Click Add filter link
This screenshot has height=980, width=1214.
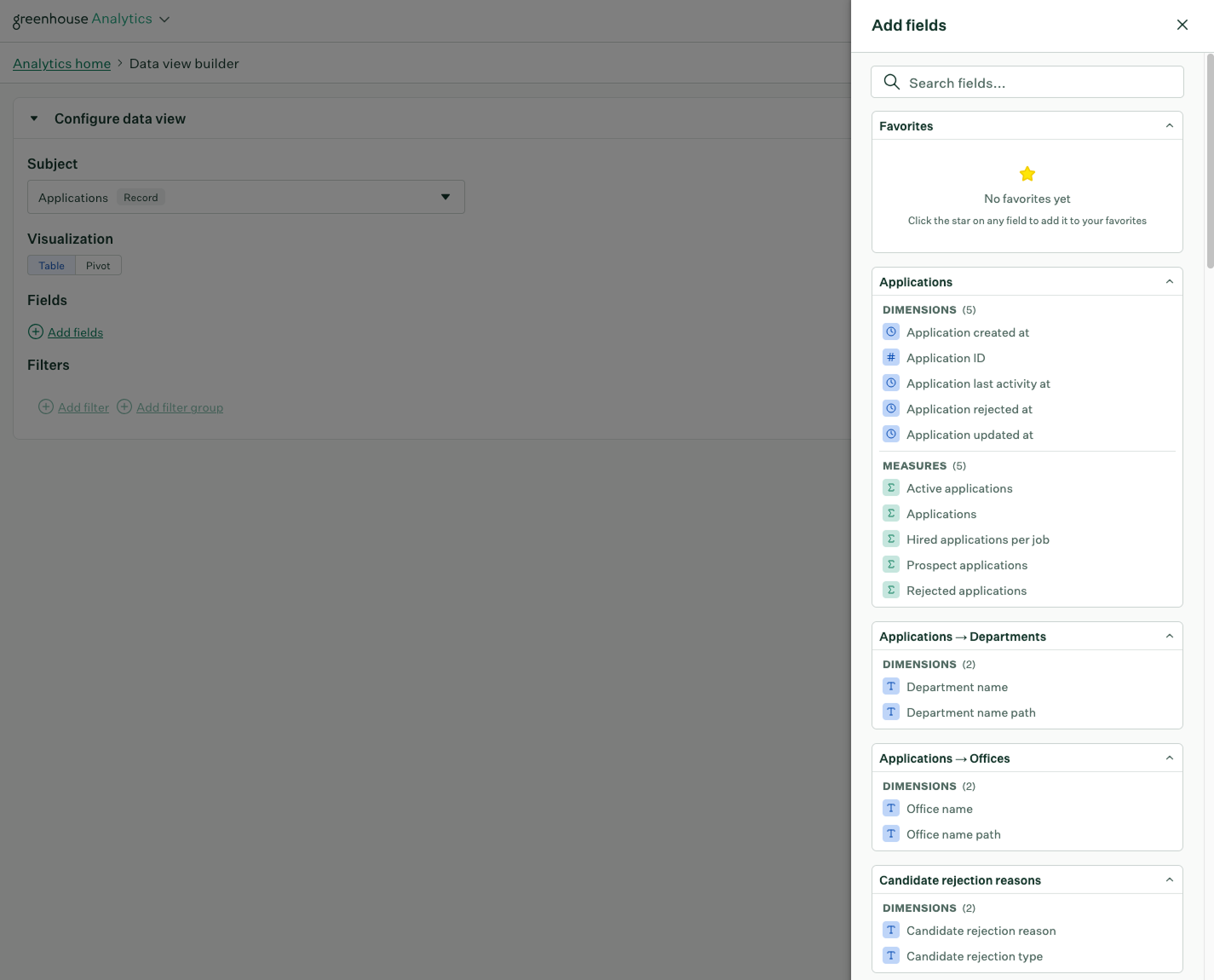[x=83, y=407]
